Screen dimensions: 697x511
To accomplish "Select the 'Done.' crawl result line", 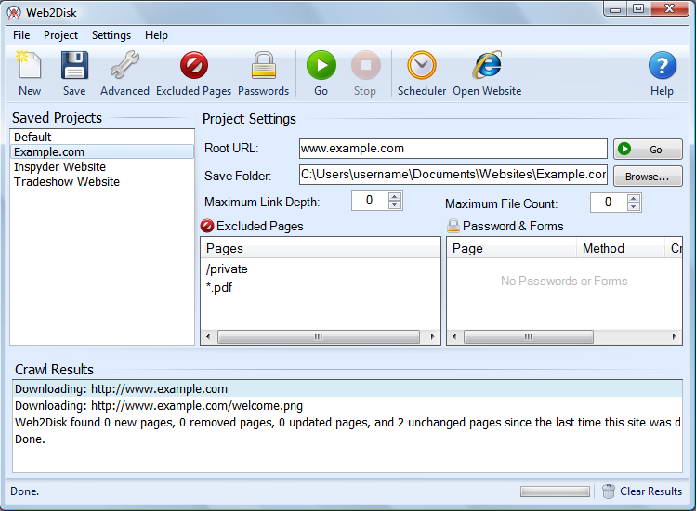I will click(347, 439).
